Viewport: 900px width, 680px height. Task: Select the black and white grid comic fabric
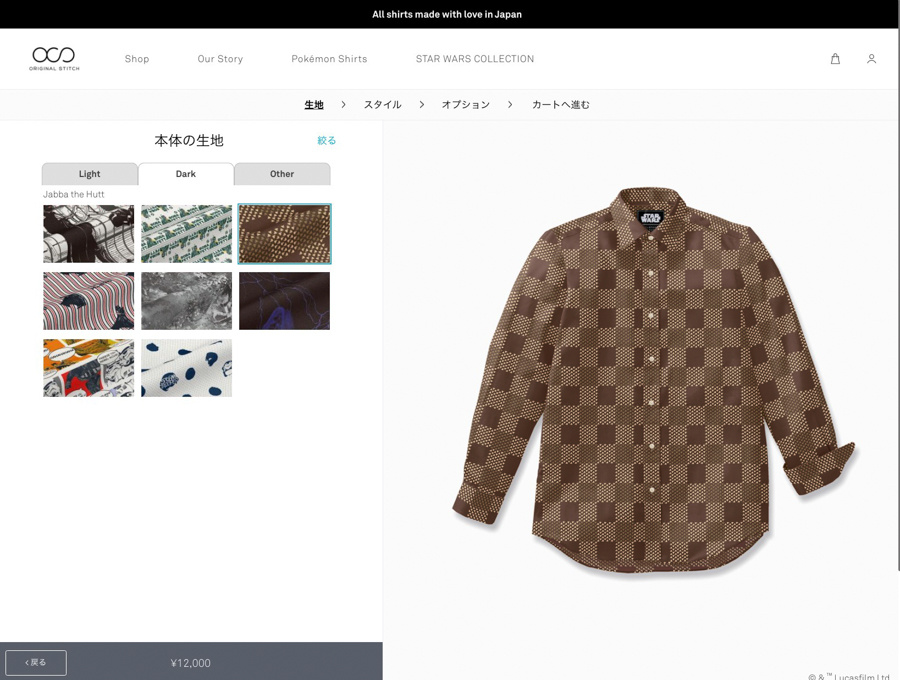tap(88, 234)
